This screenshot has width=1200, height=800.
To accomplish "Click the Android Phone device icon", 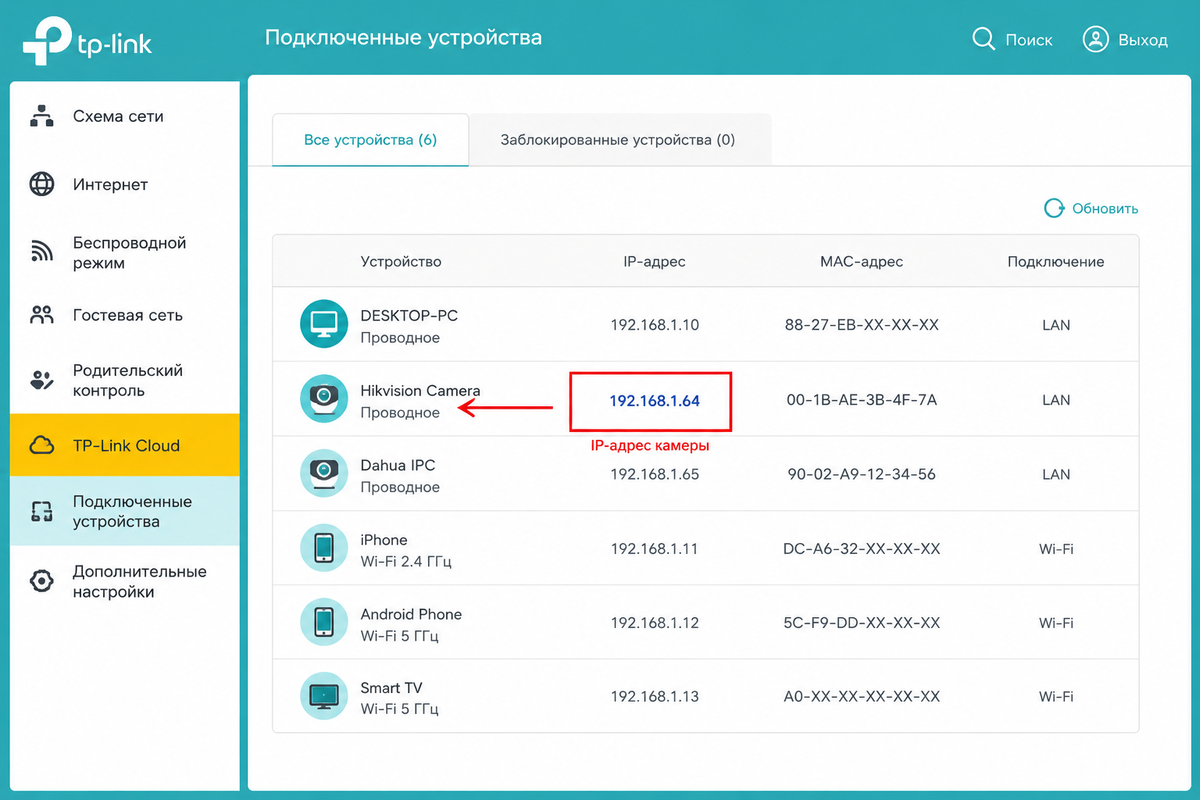I will point(324,622).
